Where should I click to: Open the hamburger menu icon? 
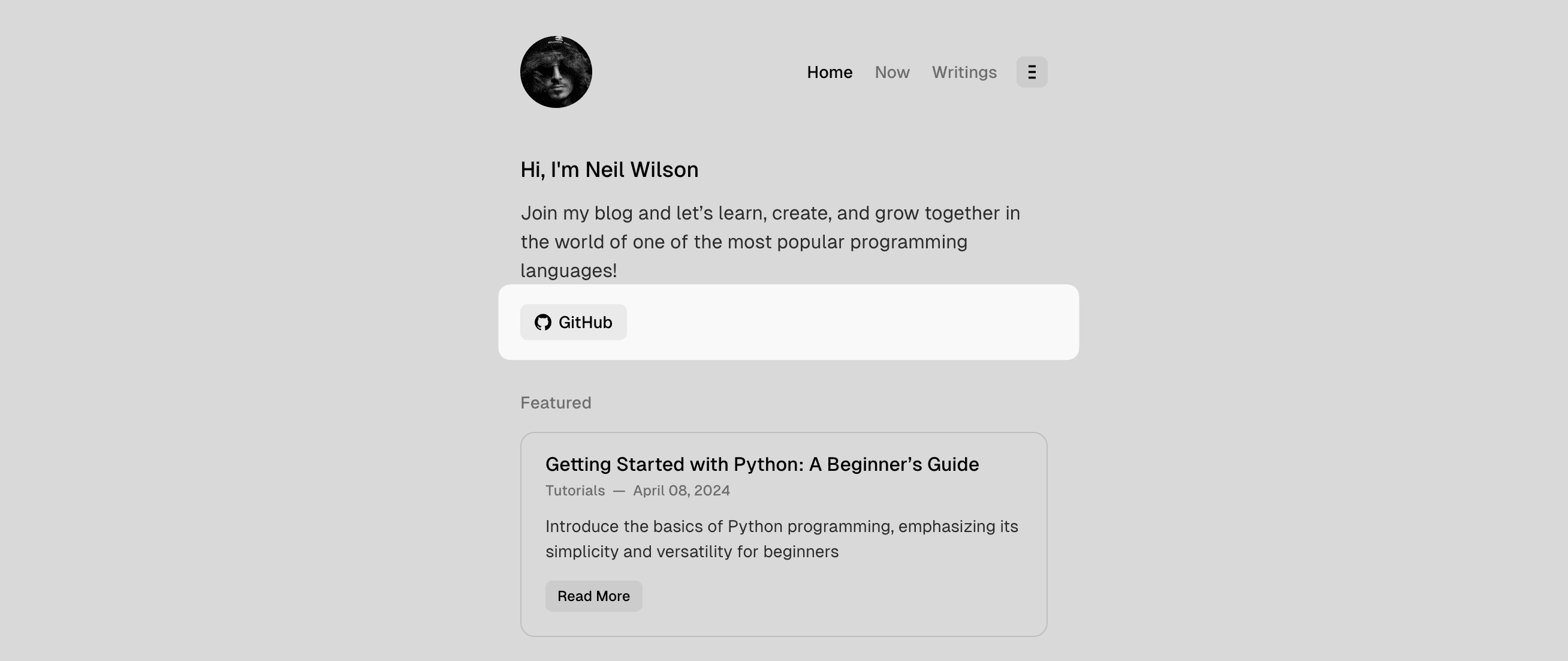click(x=1032, y=72)
